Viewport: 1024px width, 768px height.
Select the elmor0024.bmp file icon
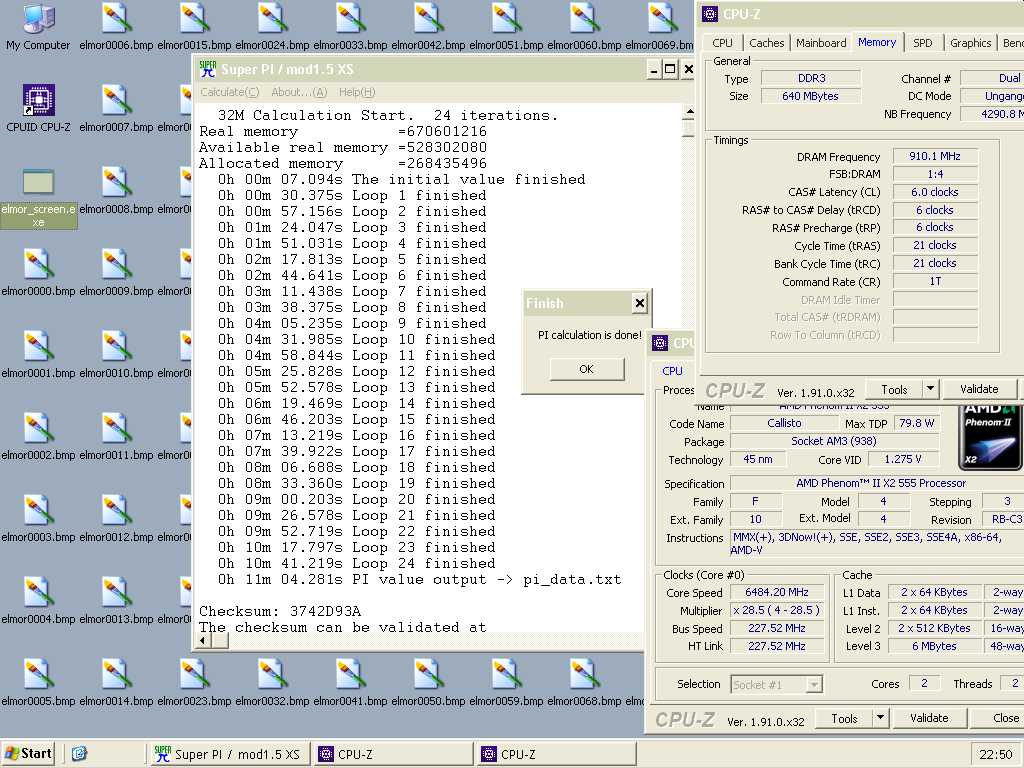[x=272, y=27]
